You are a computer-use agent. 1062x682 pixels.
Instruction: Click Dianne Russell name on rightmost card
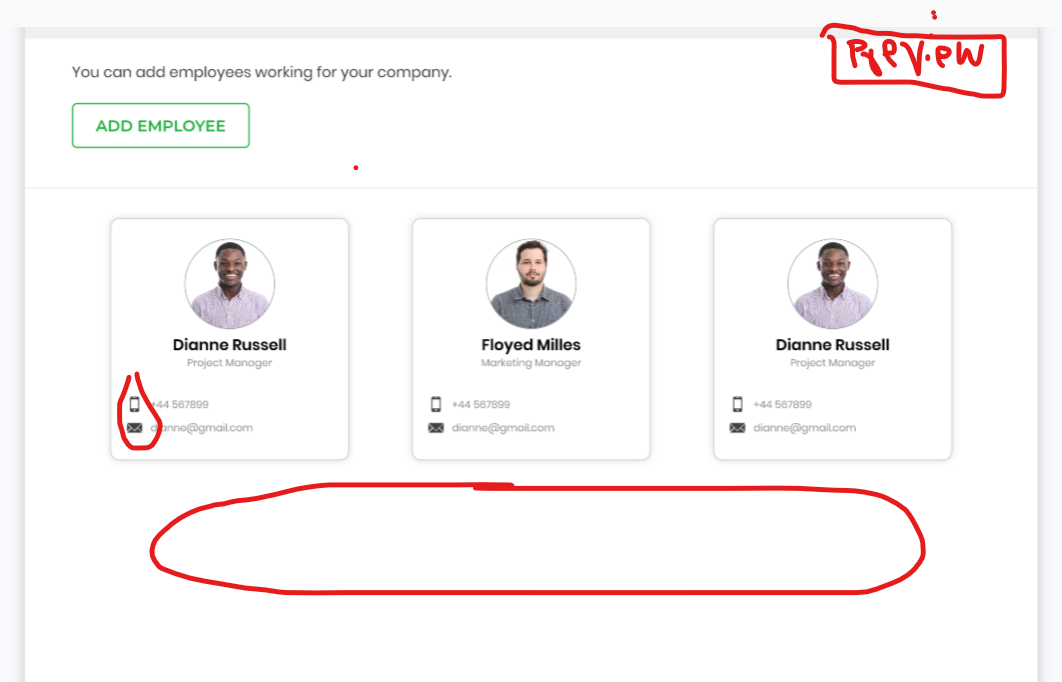pos(832,345)
